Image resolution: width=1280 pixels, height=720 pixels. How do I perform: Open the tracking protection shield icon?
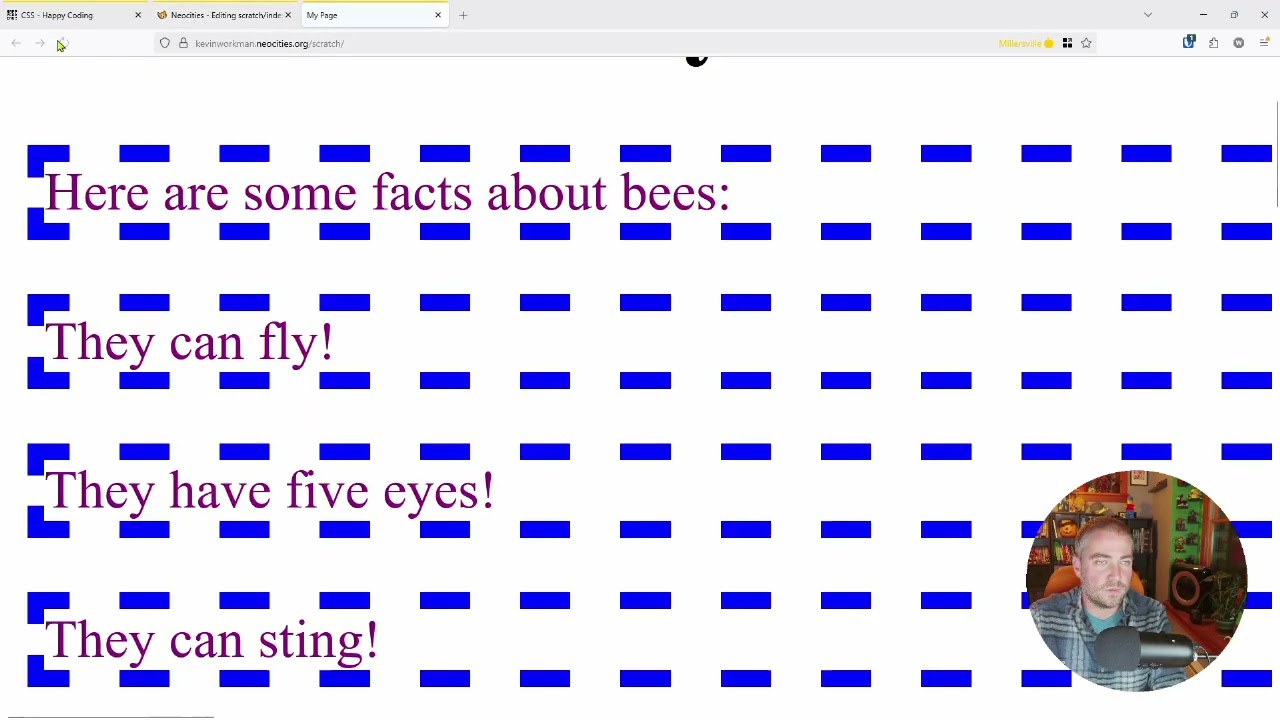165,43
